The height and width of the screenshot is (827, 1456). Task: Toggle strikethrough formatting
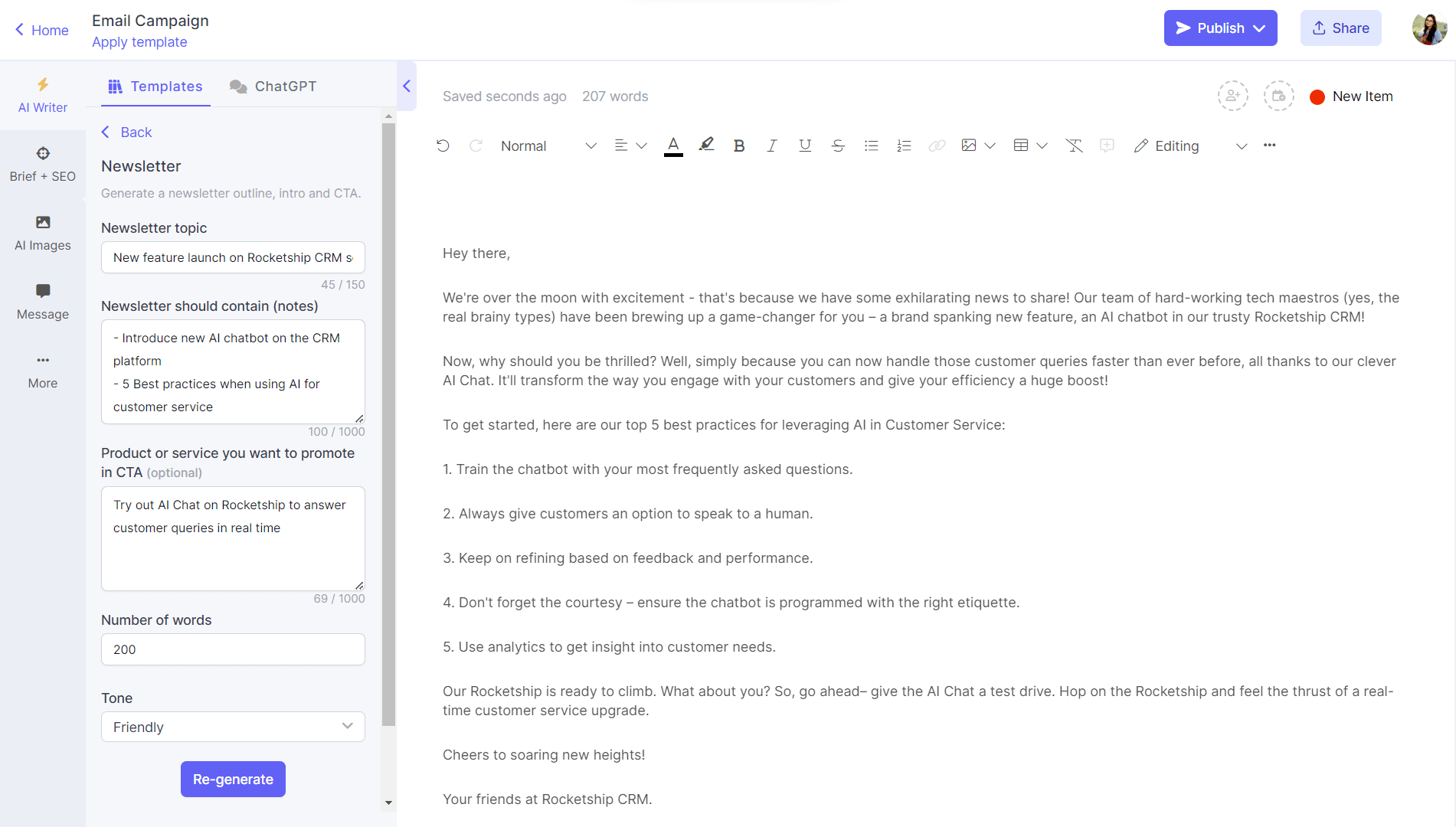tap(838, 145)
